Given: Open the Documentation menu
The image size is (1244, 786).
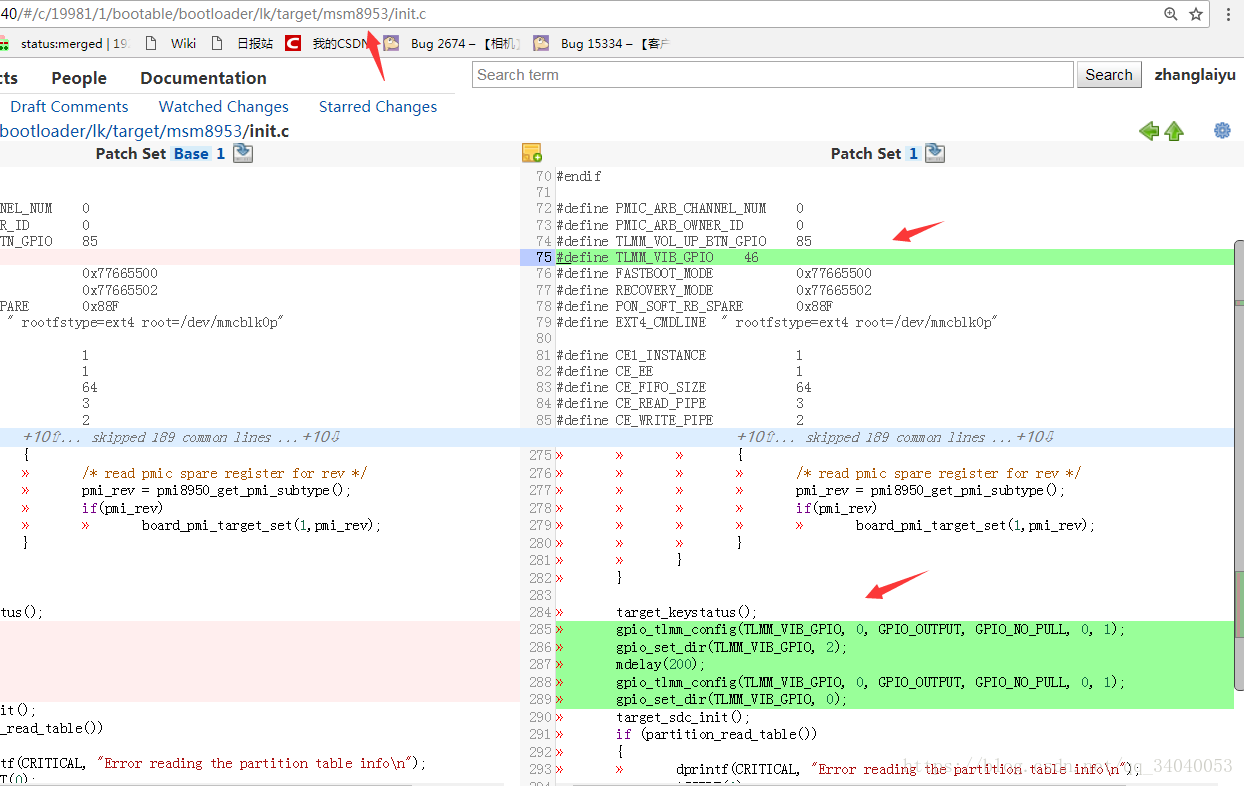Looking at the screenshot, I should [203, 78].
